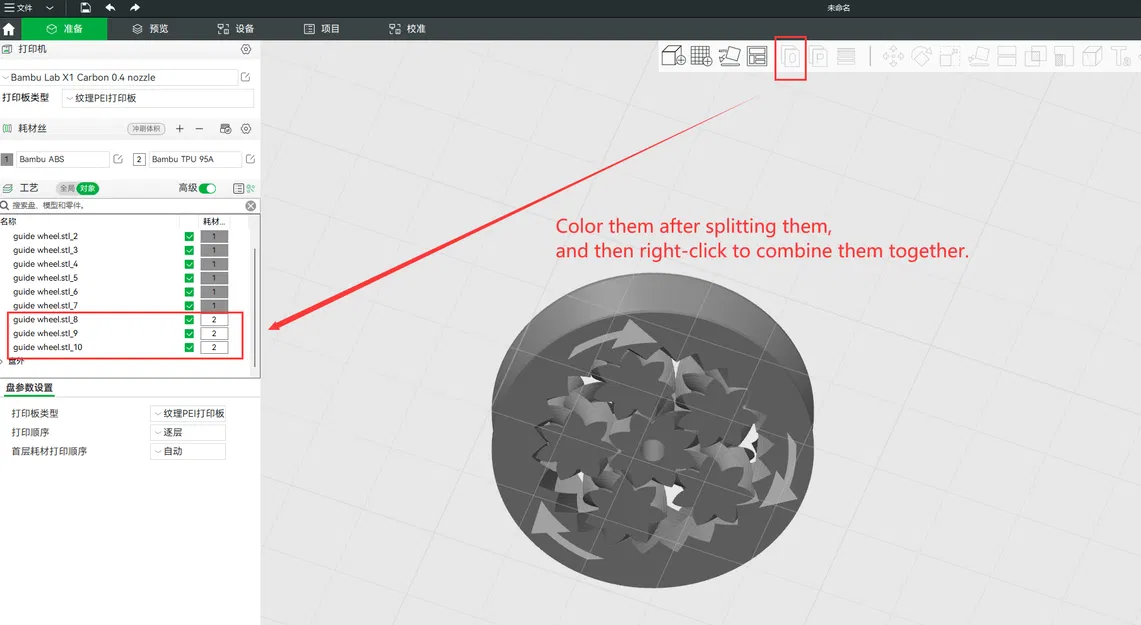Select the Mesh boolean tool

(x=1035, y=56)
